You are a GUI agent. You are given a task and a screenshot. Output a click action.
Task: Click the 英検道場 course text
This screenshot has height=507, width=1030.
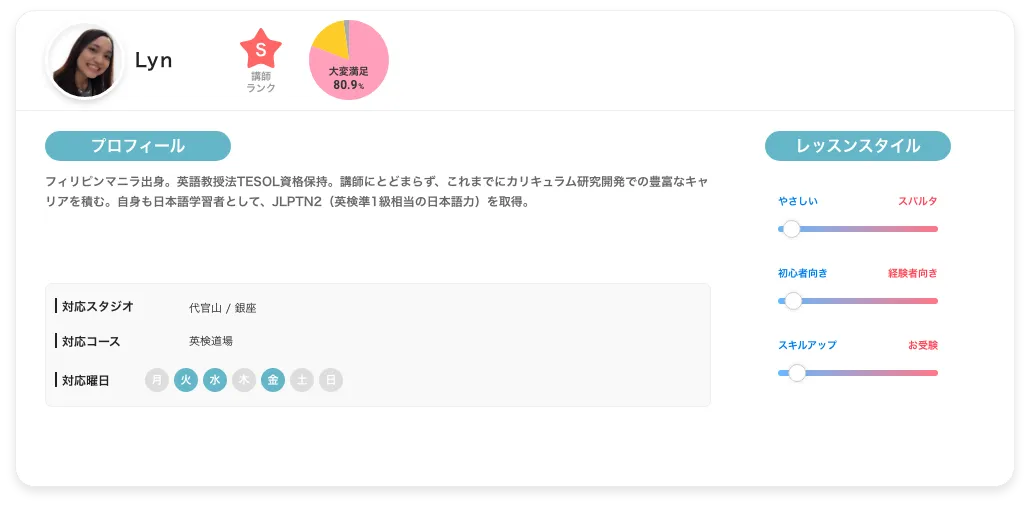(x=211, y=341)
